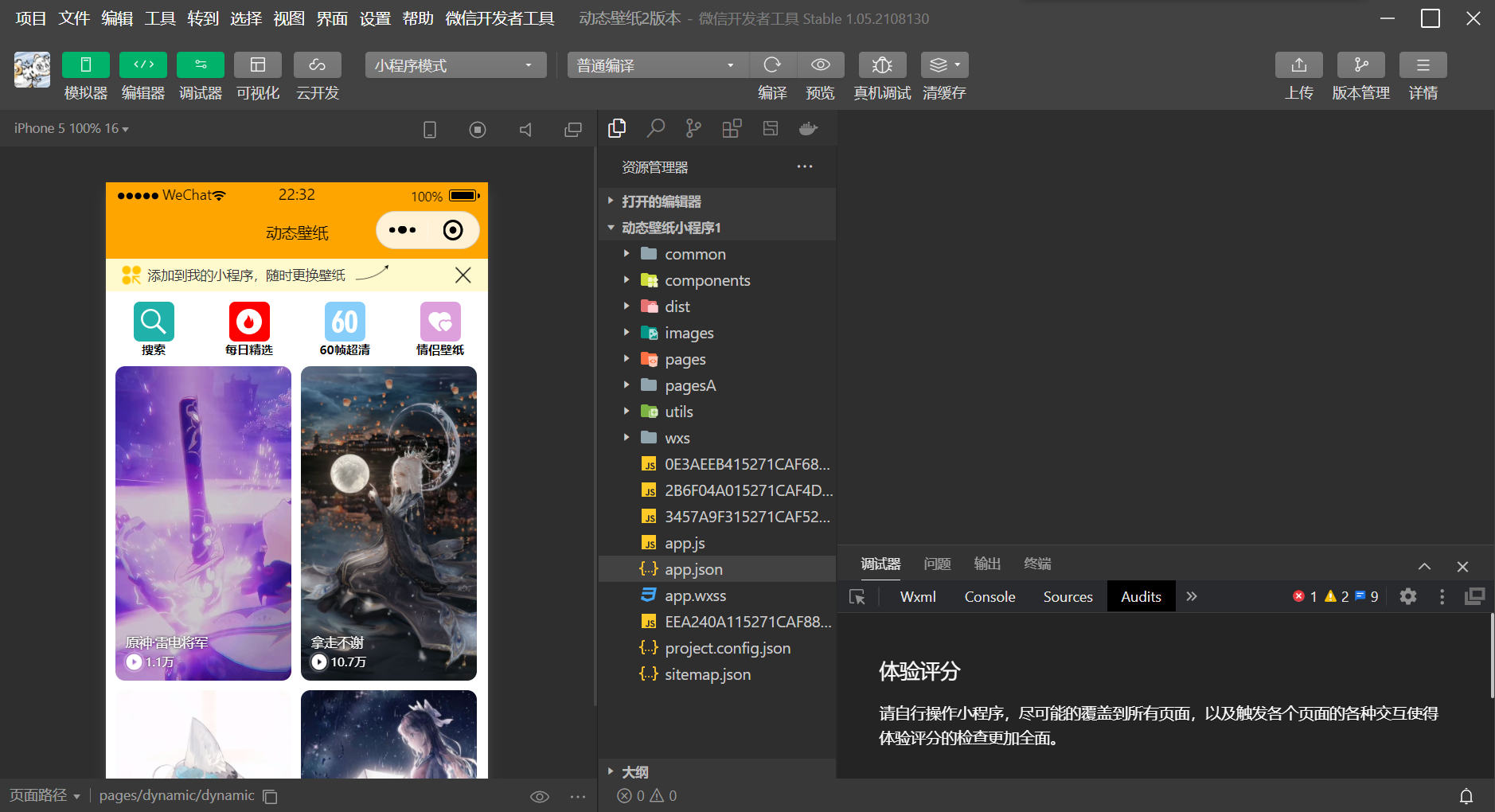
Task: Click the DevTools settings gear icon
Action: coord(1407,596)
